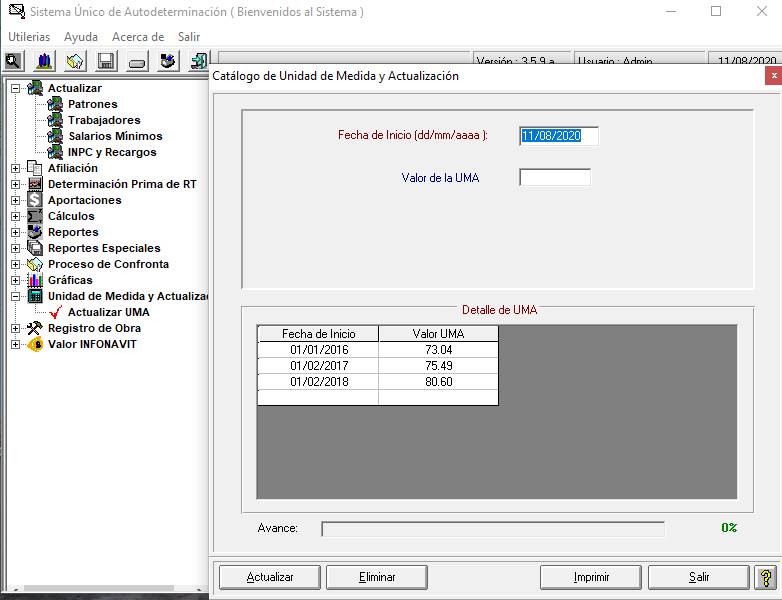The image size is (782, 600).
Task: Click the Imprimir button
Action: tap(591, 577)
